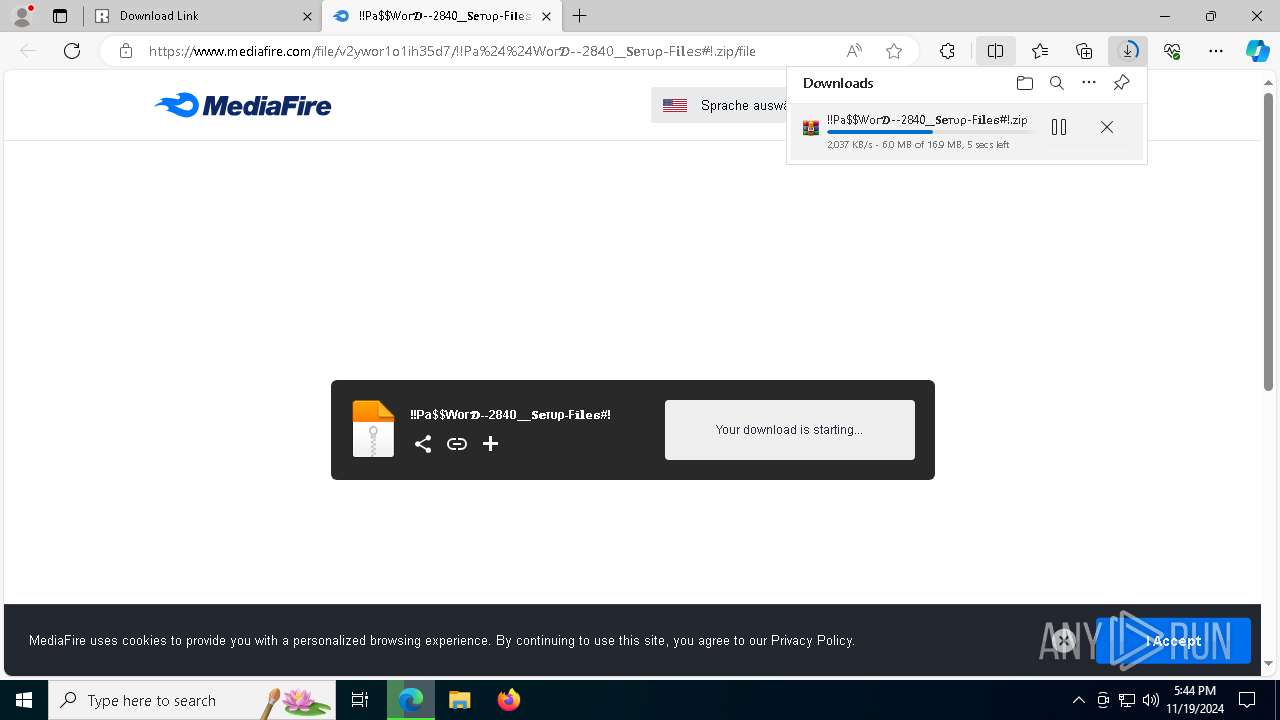Search downloads in the Downloads panel
1280x720 pixels.
point(1057,83)
